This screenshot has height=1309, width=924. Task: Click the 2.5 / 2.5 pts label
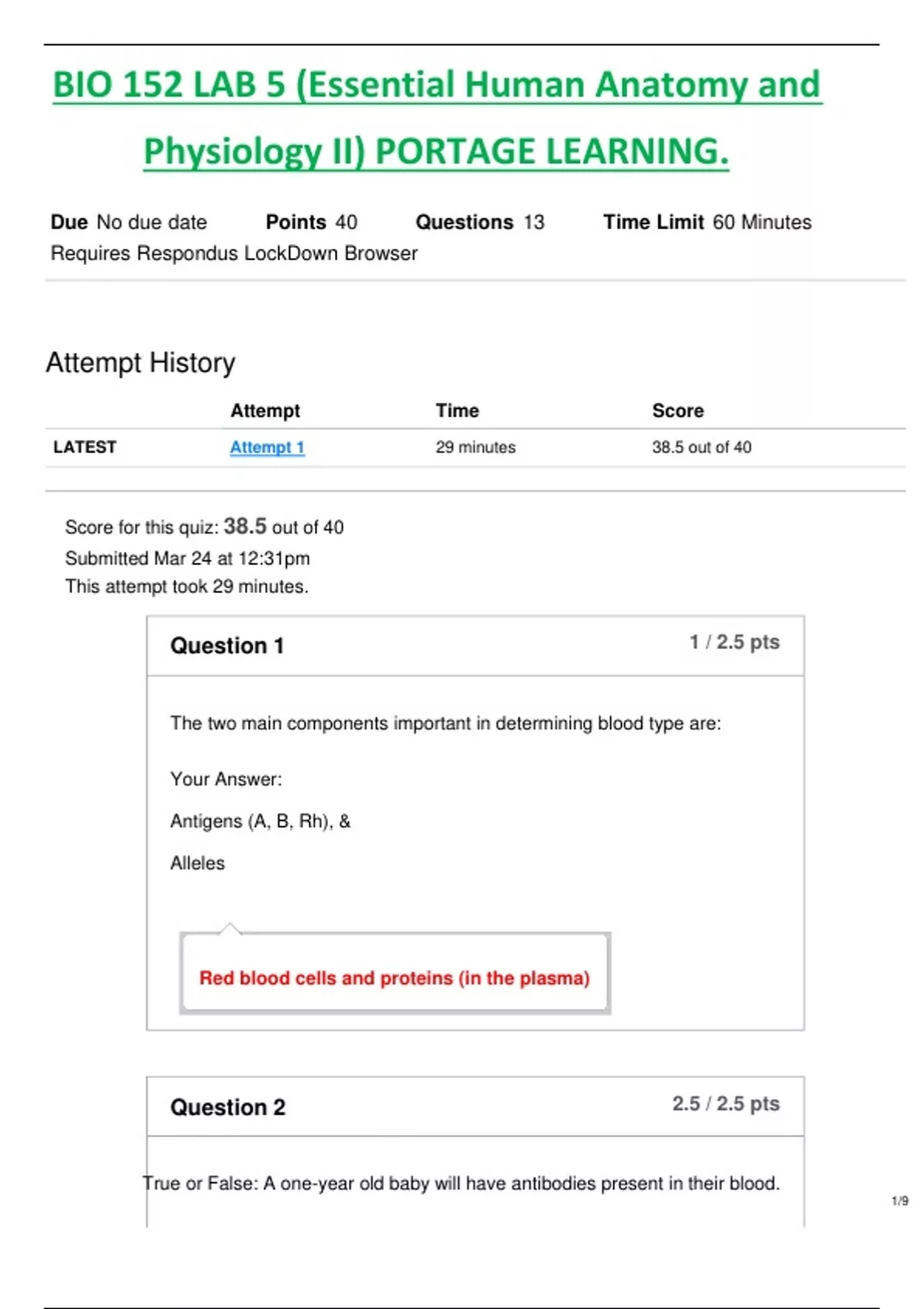(x=725, y=1103)
